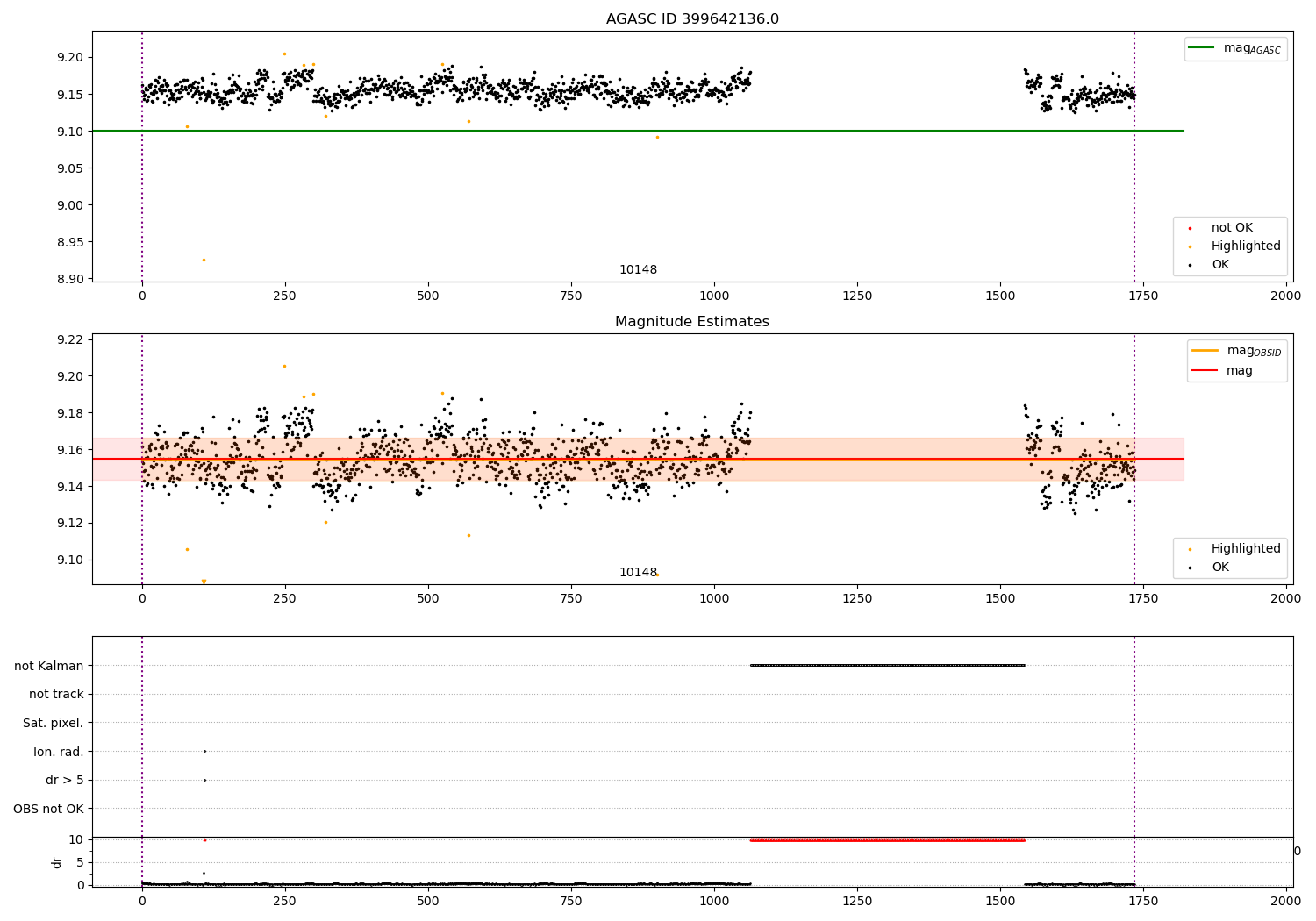Click the 750 x-axis tick under bottom plot
Screen dimensions: 1316x921
571,900
